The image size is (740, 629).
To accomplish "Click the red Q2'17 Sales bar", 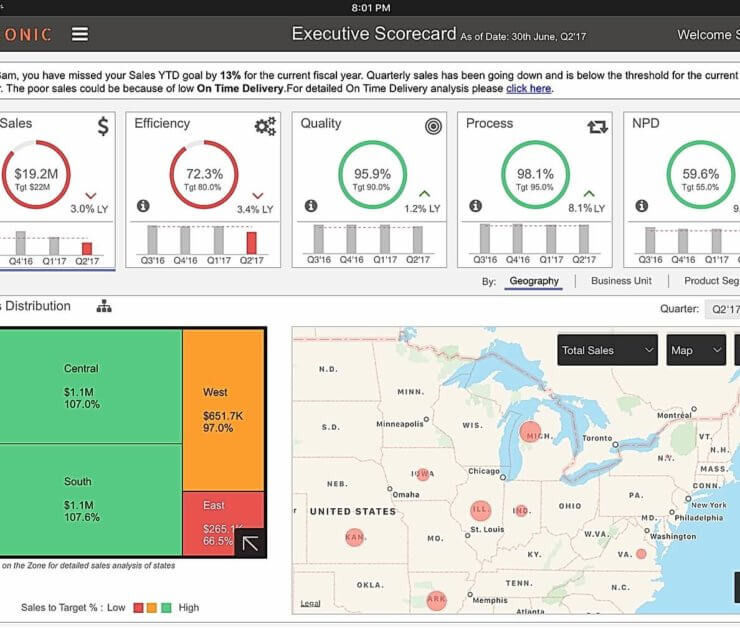I will pyautogui.click(x=87, y=249).
